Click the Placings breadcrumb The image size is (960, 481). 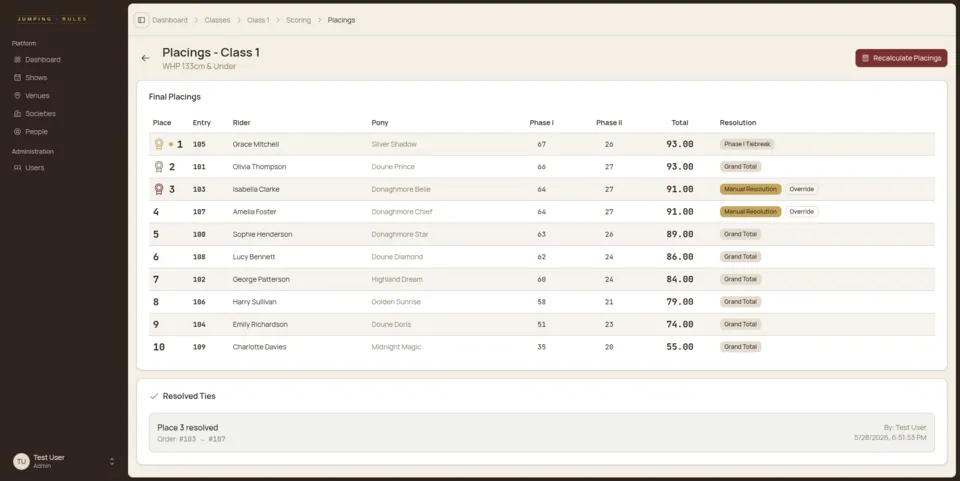pos(341,20)
